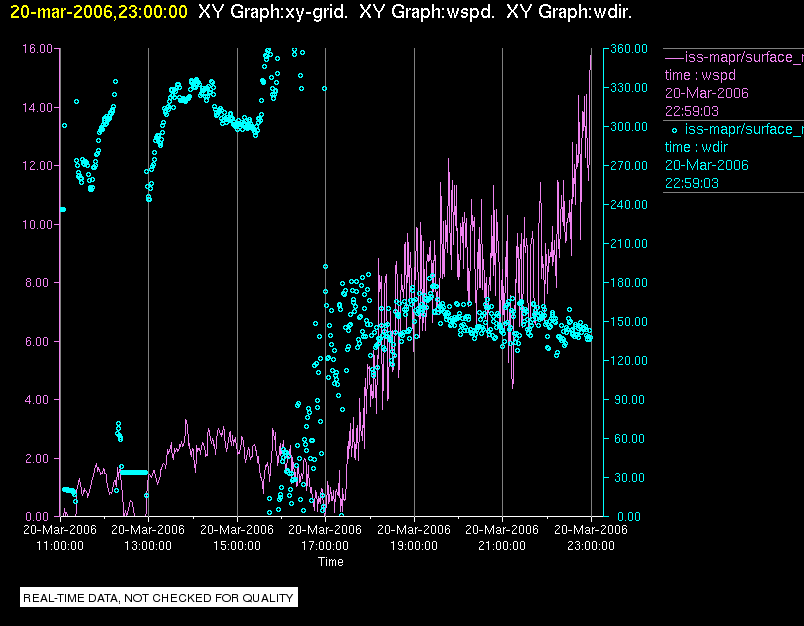Click the 330.00 right axis label

click(629, 88)
